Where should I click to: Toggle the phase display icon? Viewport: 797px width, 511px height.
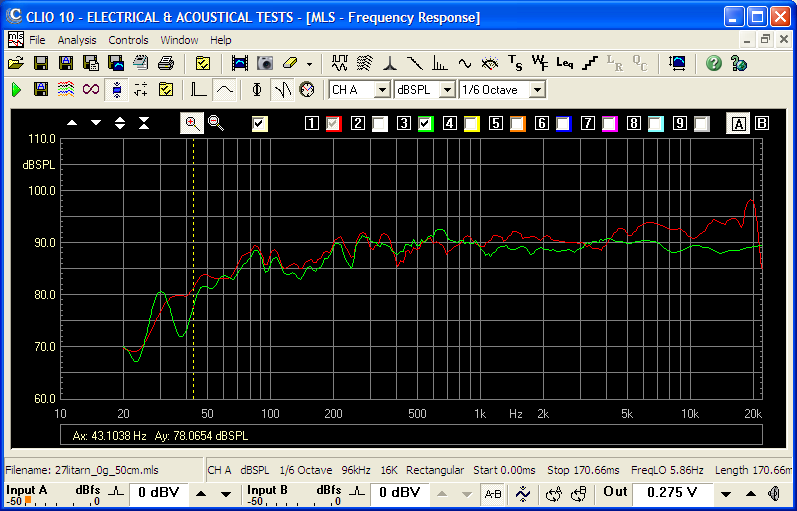coord(257,90)
